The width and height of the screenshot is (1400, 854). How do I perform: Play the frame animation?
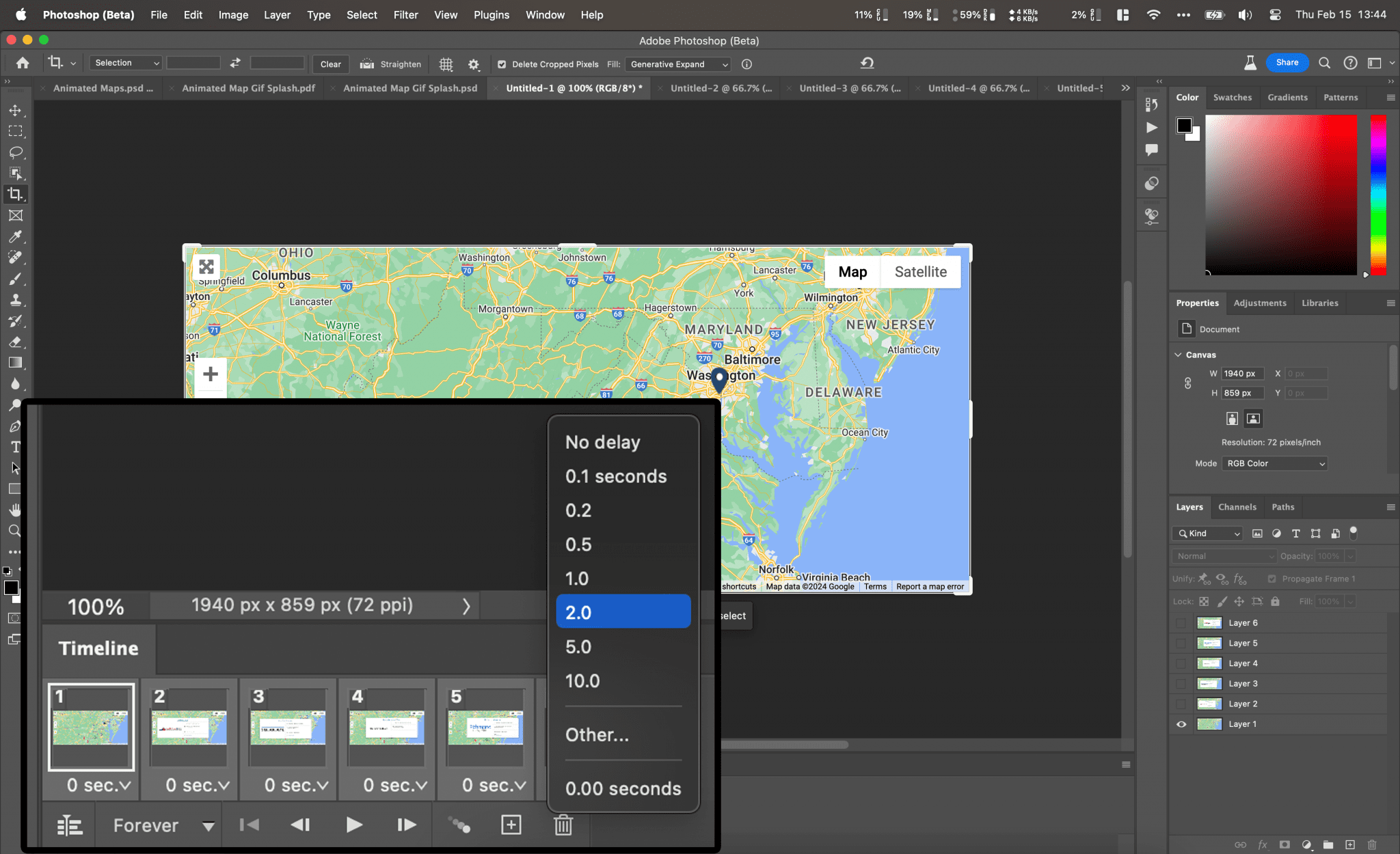(x=353, y=825)
